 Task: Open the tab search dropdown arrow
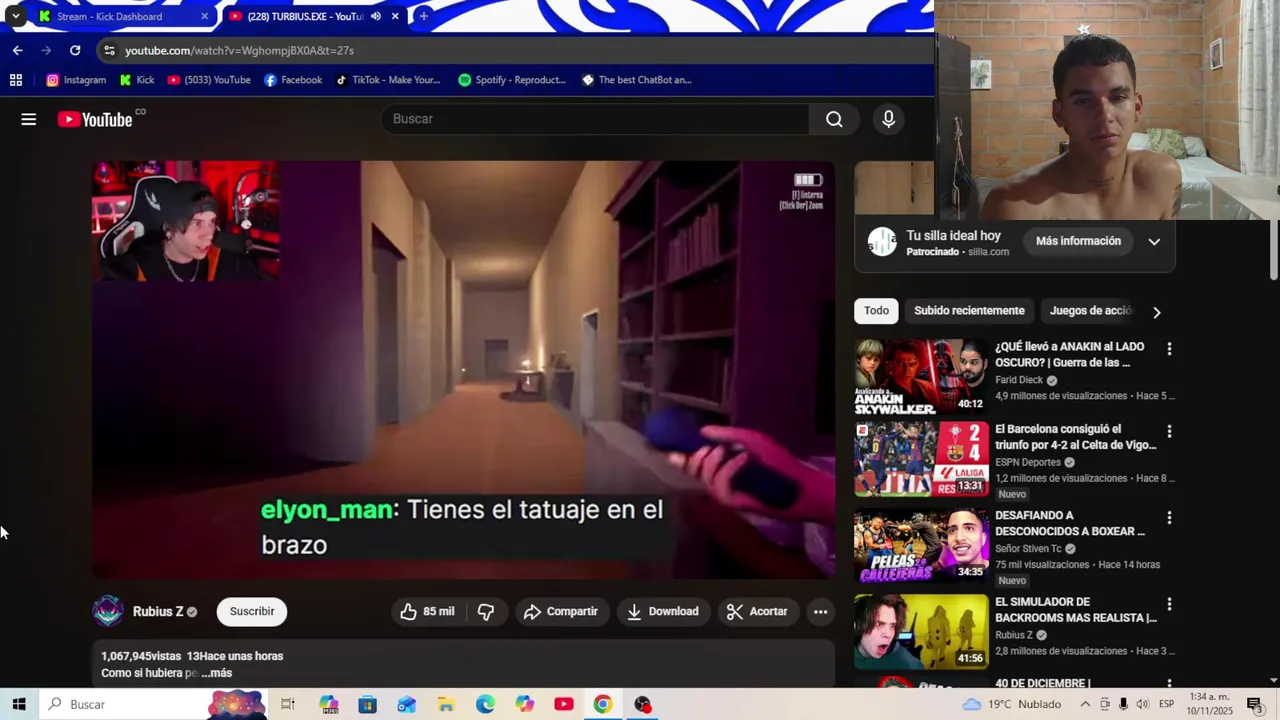pos(15,16)
